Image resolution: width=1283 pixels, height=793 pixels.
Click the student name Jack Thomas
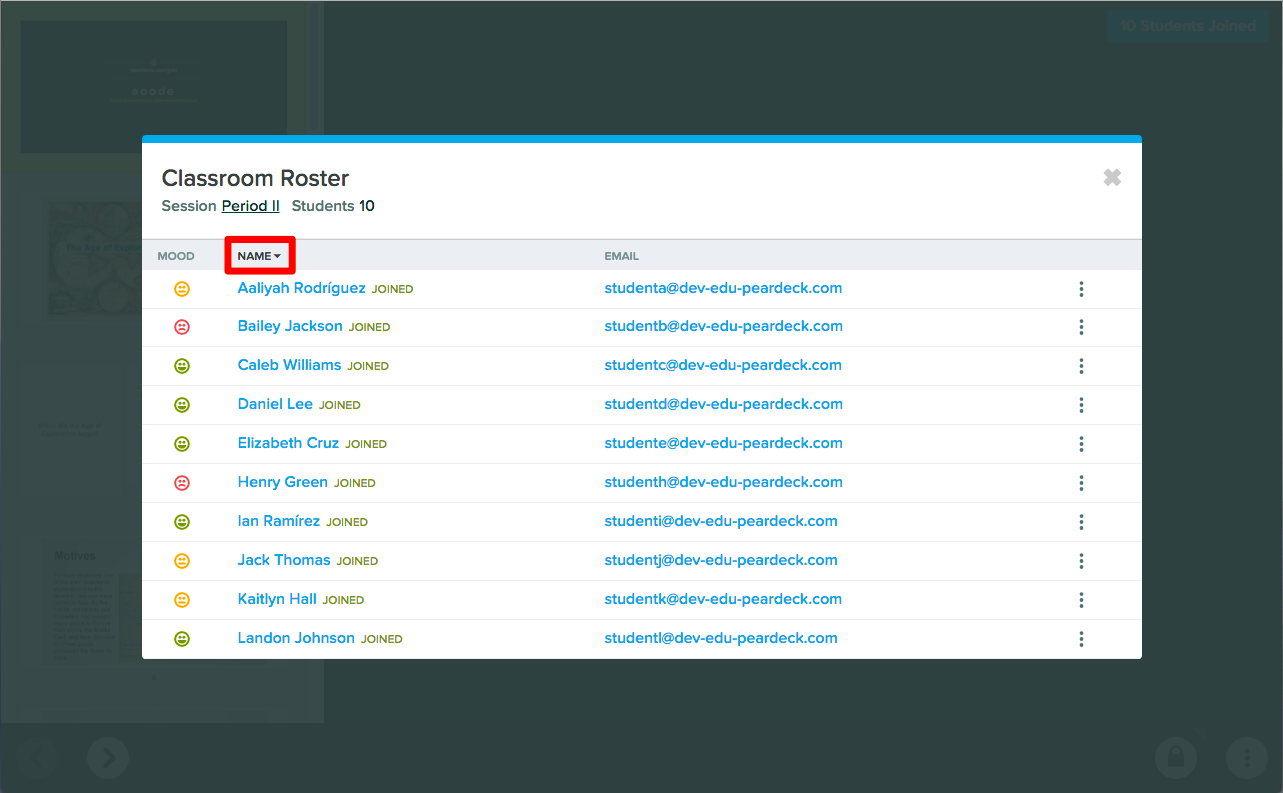284,560
